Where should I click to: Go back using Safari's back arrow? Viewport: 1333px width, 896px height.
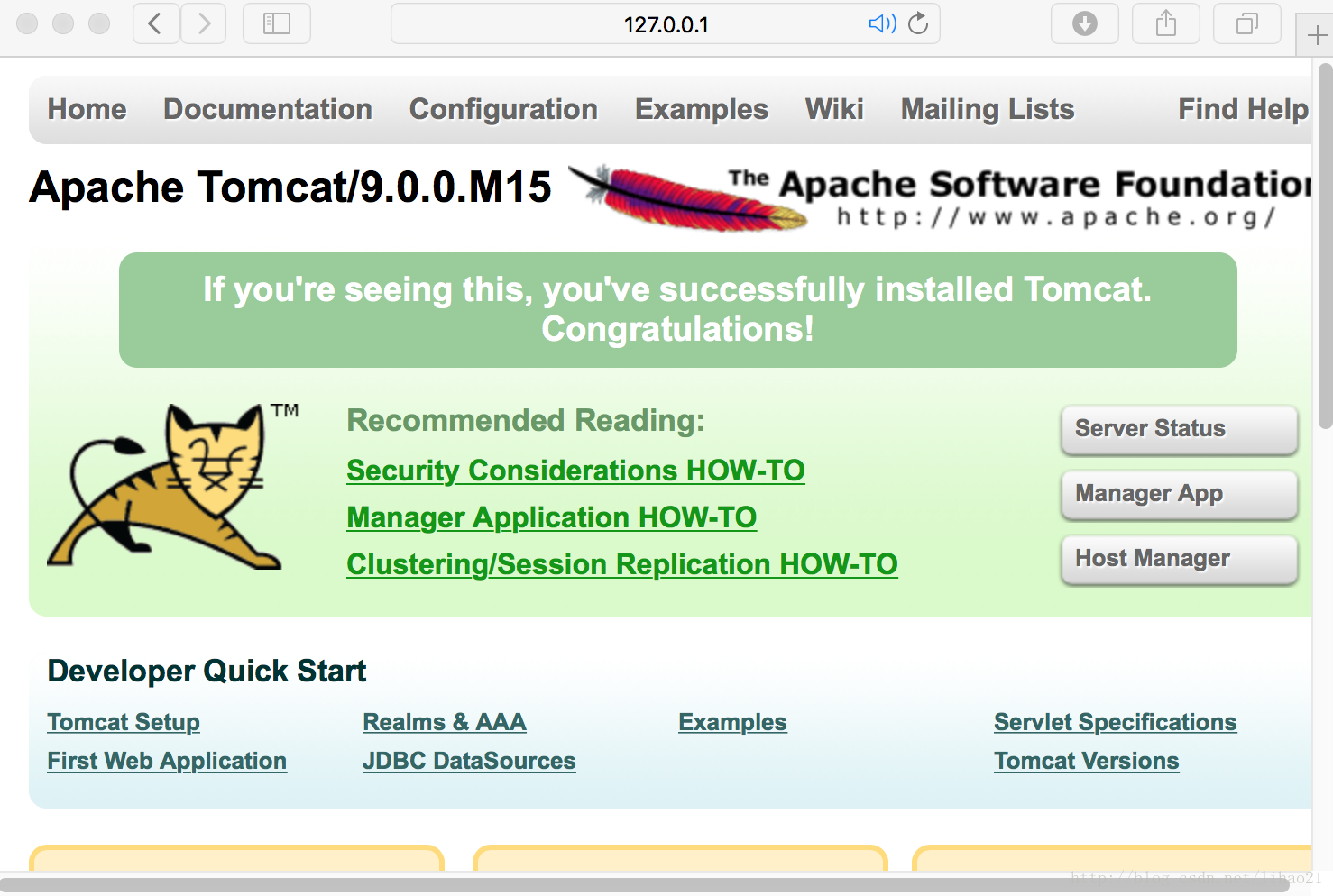156,23
